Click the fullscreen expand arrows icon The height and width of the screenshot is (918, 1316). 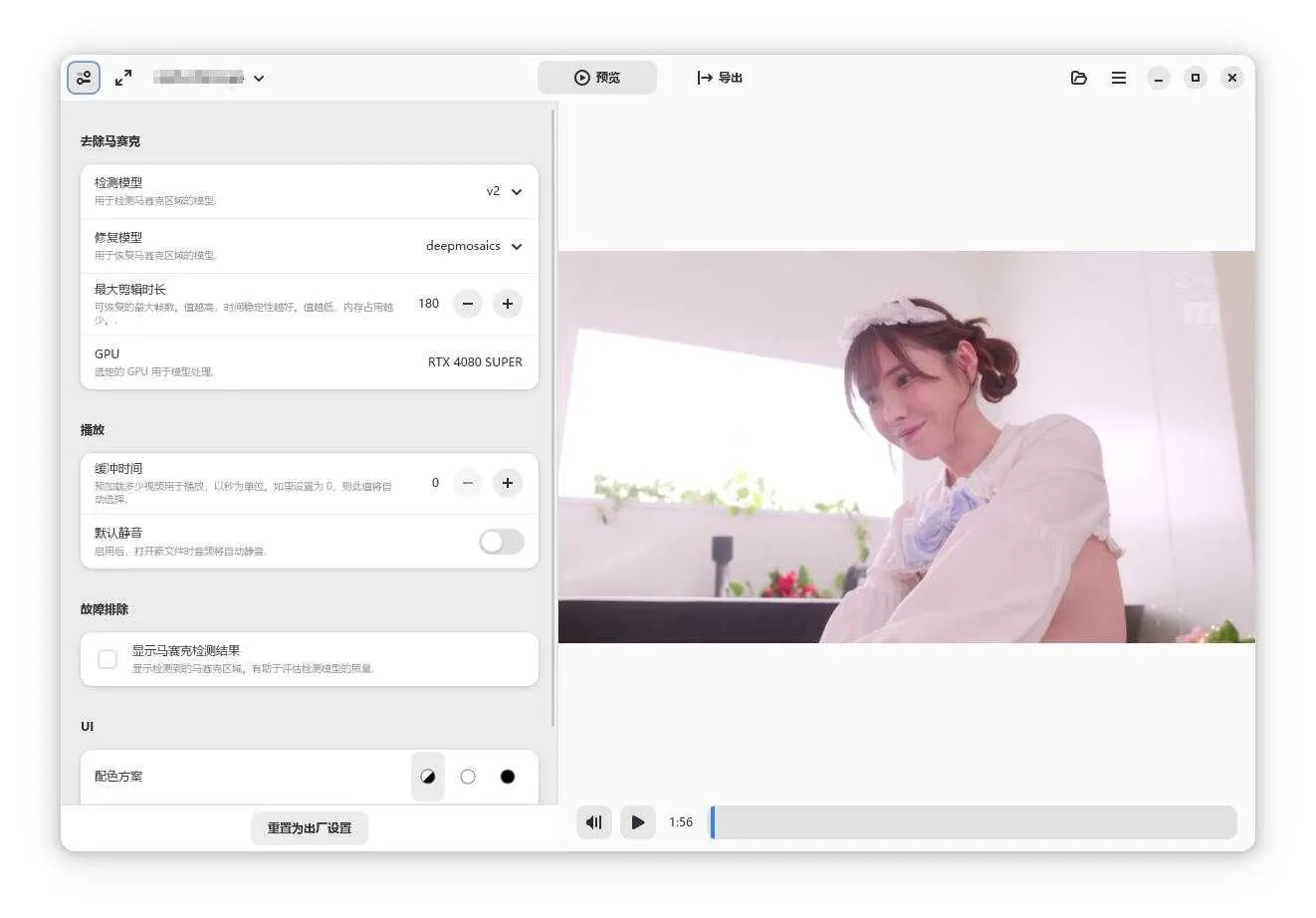pyautogui.click(x=123, y=78)
